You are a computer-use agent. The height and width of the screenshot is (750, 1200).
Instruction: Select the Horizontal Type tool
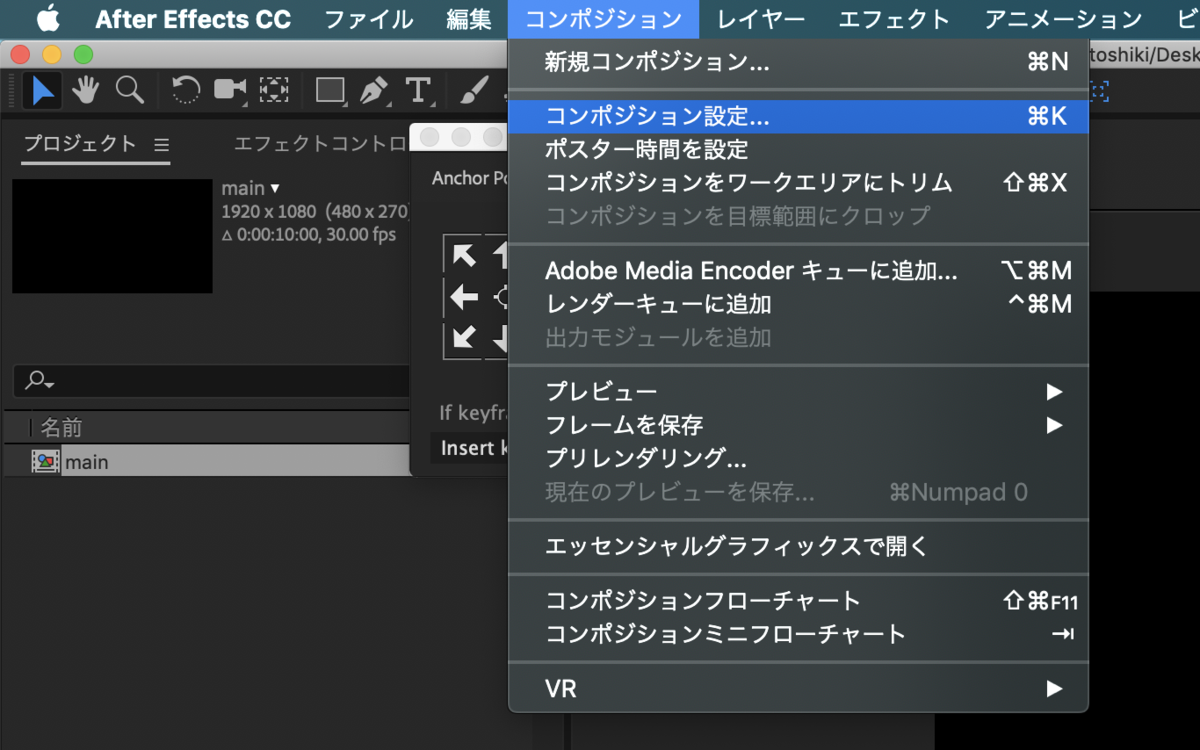point(418,91)
